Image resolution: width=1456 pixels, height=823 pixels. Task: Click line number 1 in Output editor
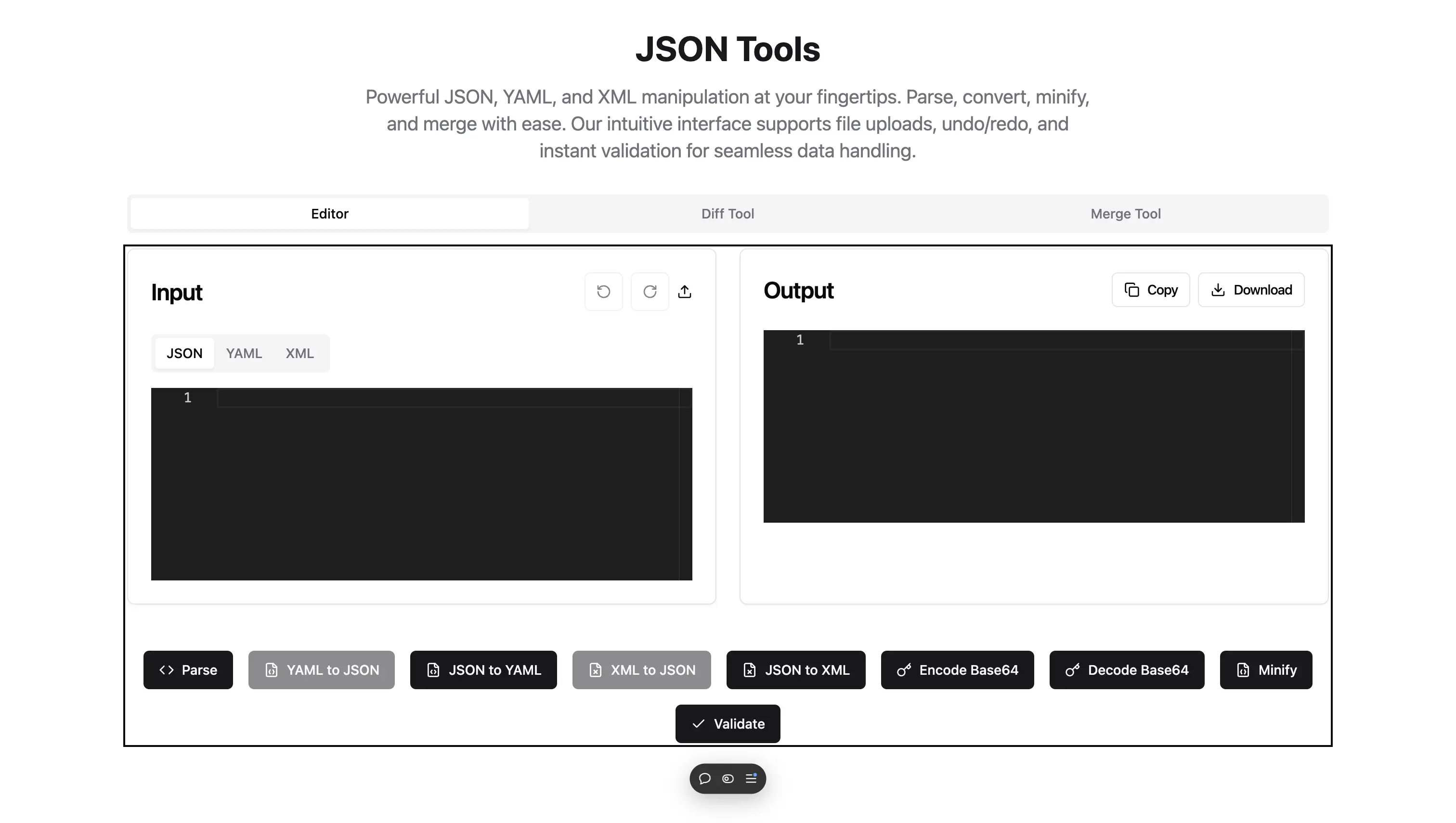pos(800,340)
